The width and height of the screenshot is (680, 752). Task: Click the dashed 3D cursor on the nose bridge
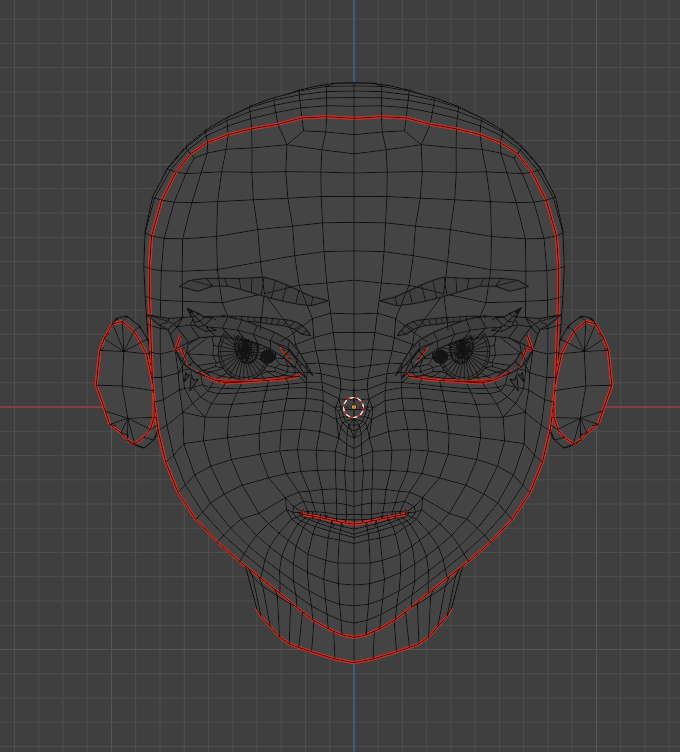[354, 407]
